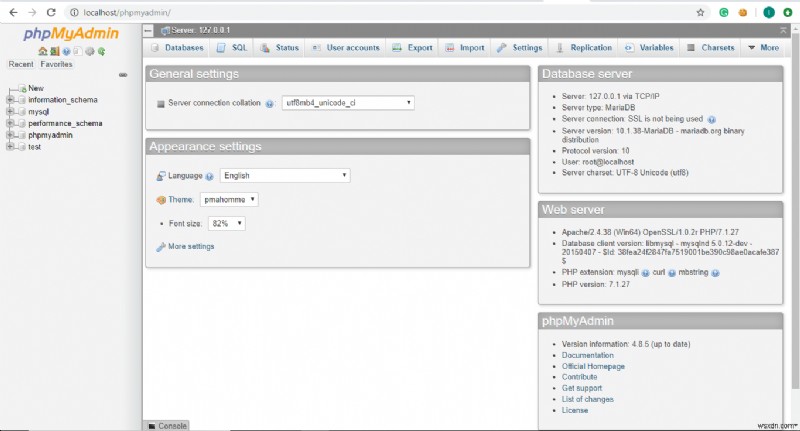
Task: Open the License link
Action: 574,410
